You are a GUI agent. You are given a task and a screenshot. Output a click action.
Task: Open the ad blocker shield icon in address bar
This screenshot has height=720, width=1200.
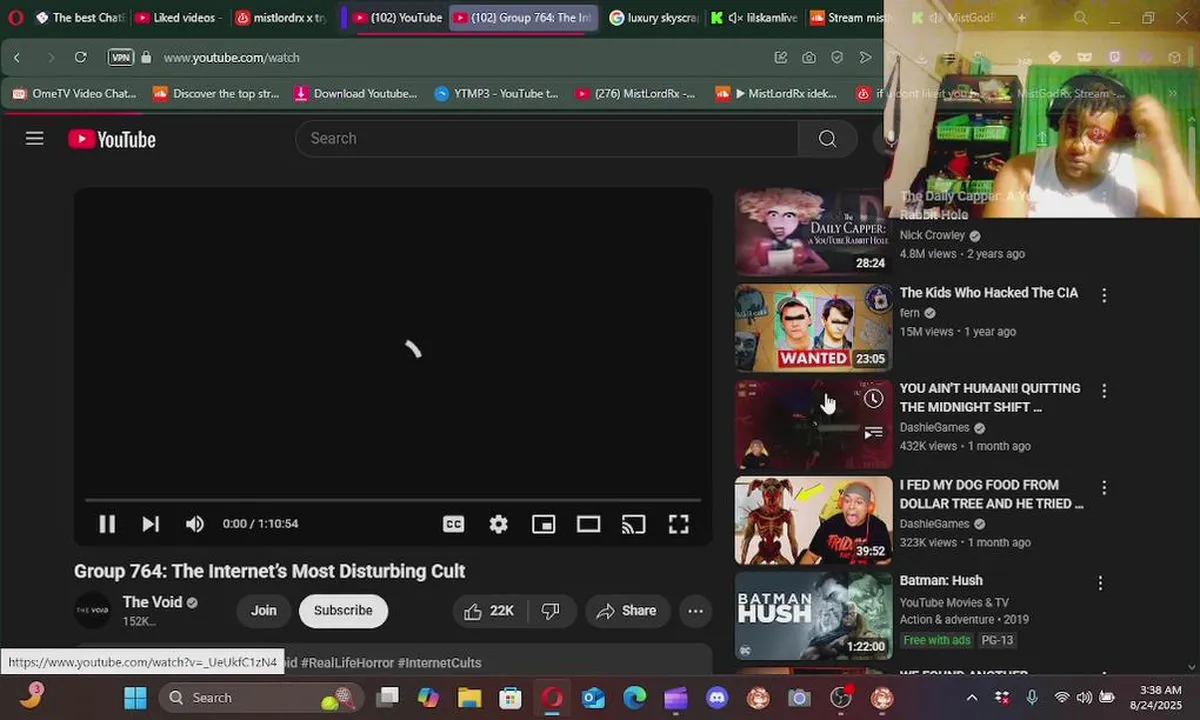coord(837,57)
